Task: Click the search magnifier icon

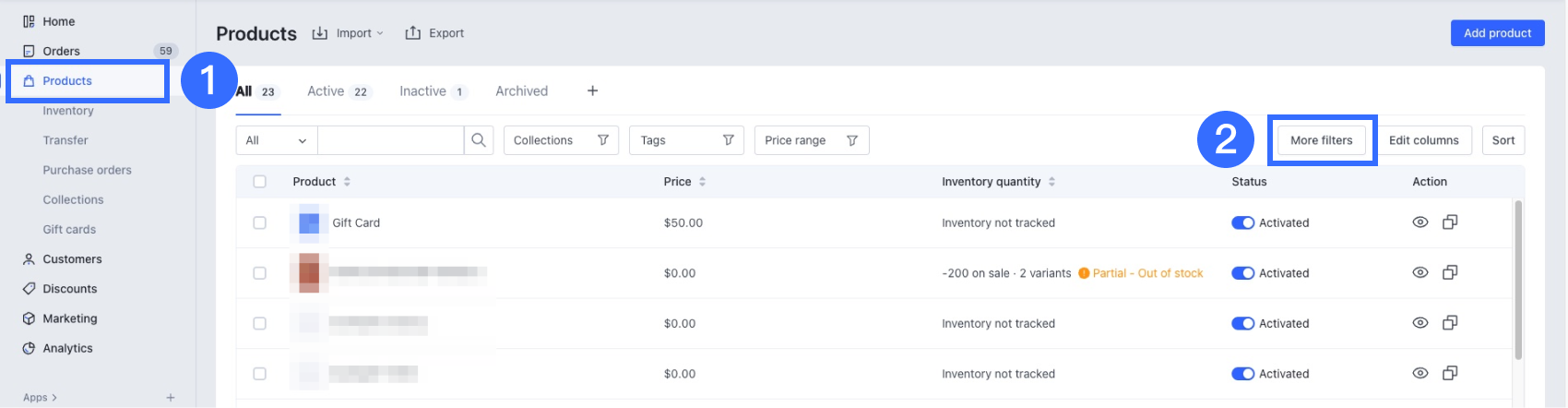Action: 479,140
